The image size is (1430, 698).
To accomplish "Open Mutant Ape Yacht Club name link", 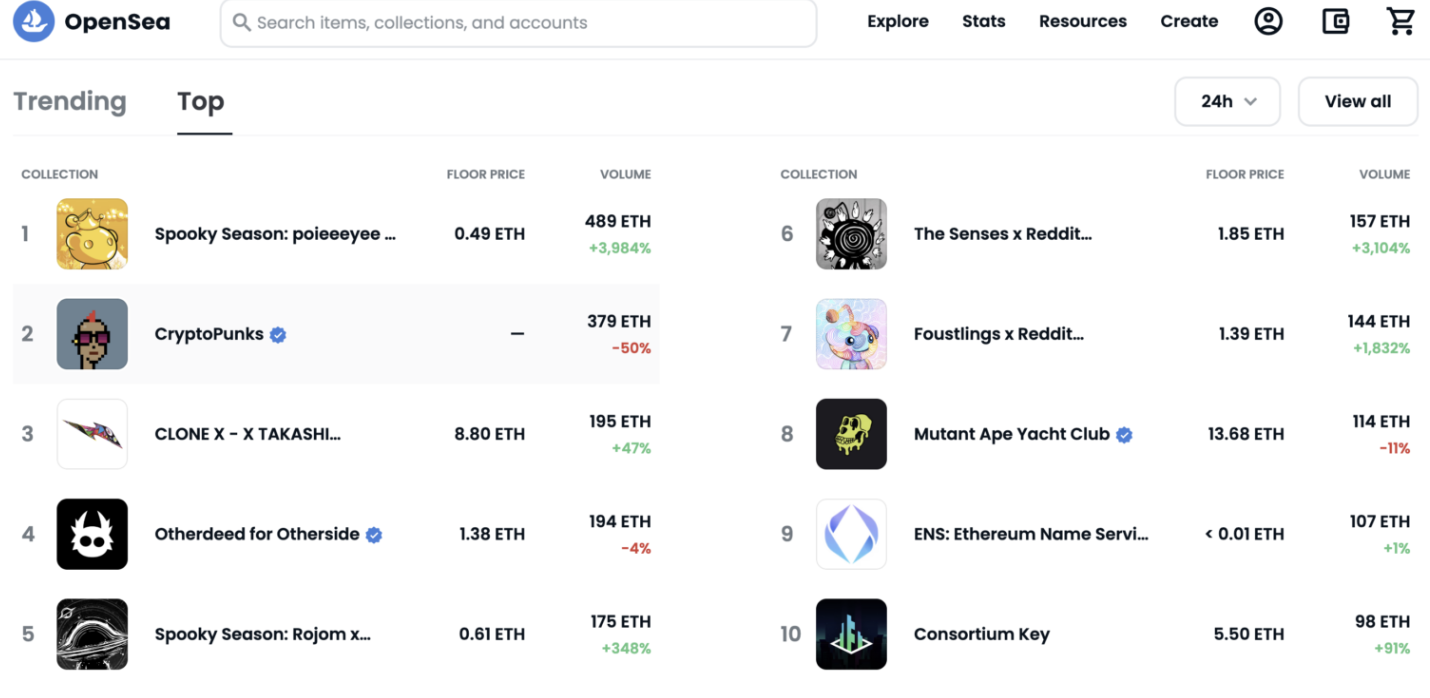I will click(1012, 435).
